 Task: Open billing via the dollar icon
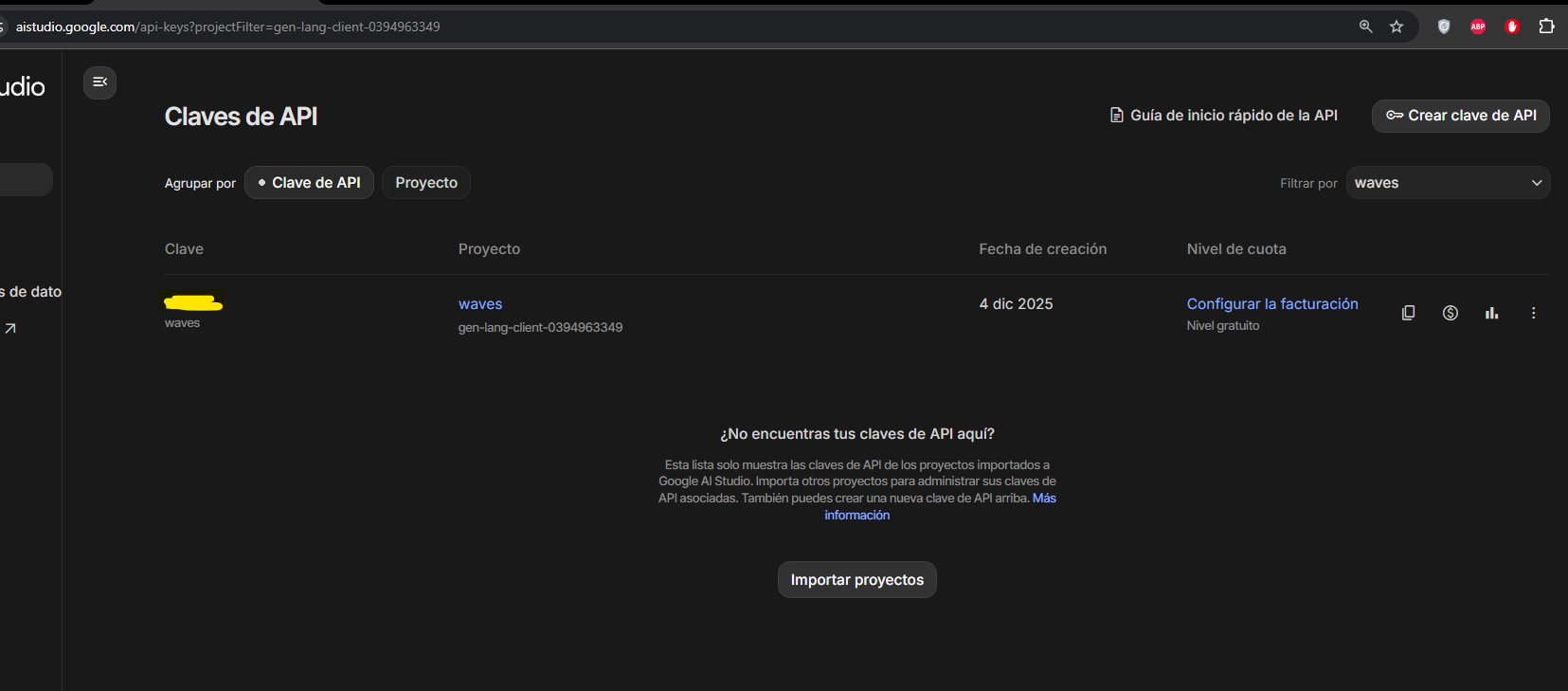(x=1451, y=313)
